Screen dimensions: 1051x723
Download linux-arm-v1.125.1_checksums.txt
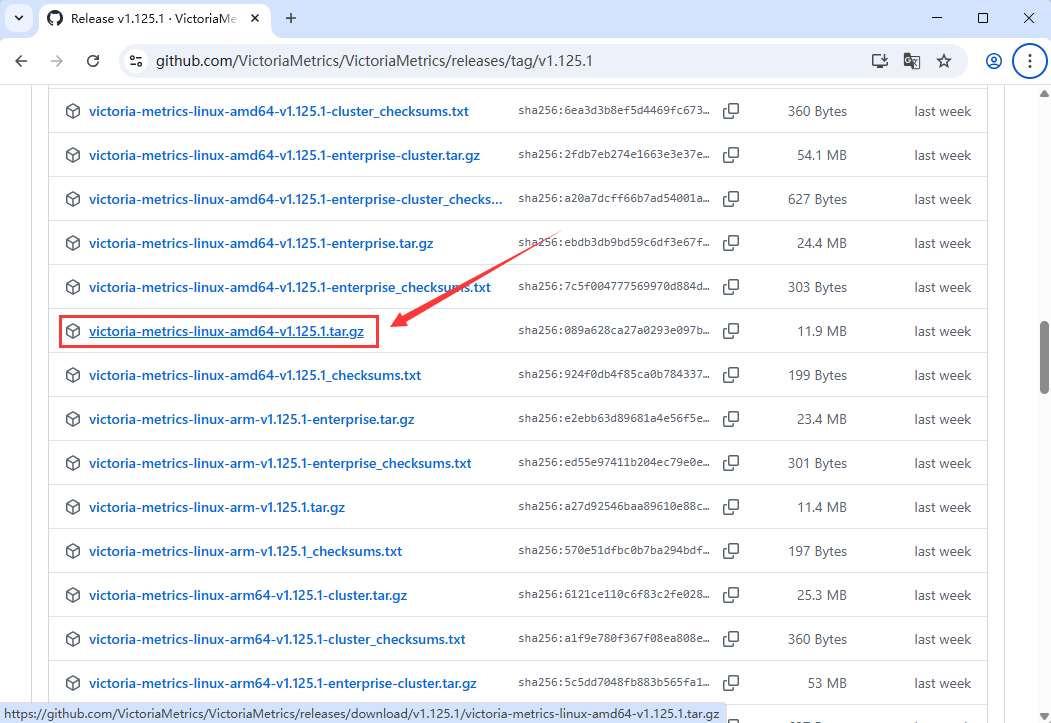(x=245, y=551)
